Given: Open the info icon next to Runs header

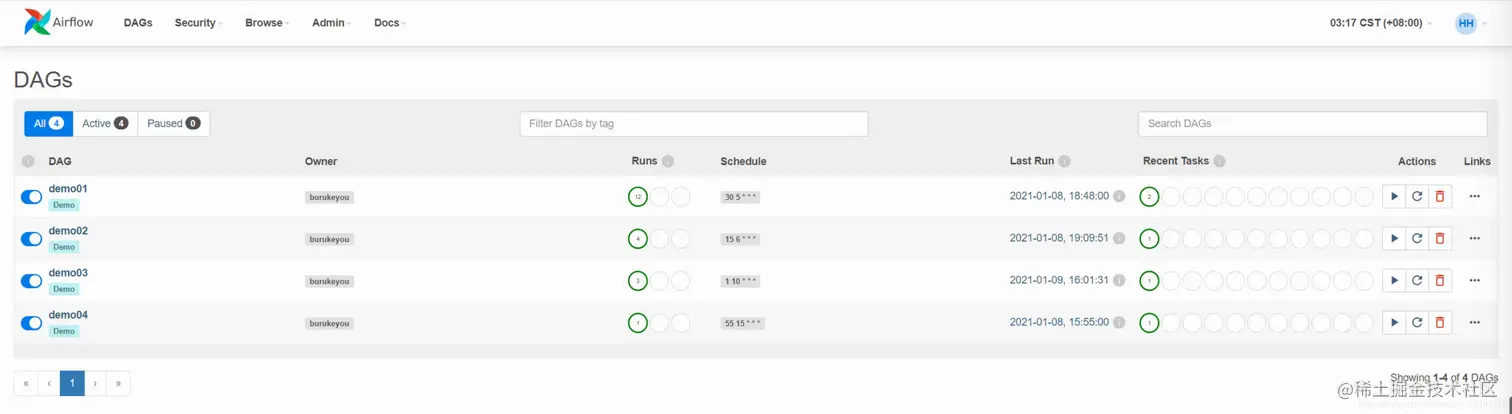Looking at the screenshot, I should point(668,161).
